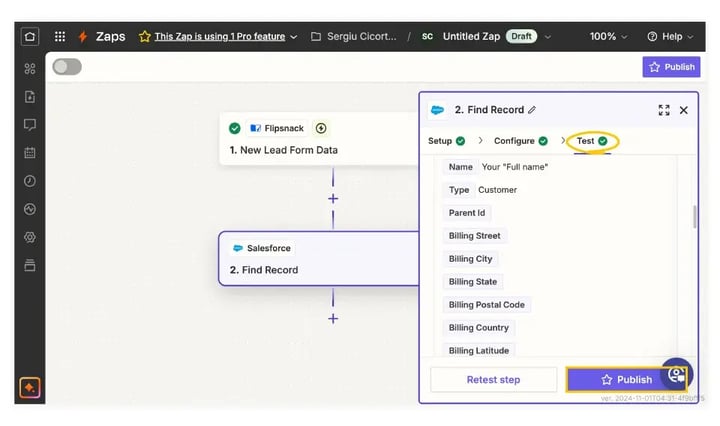
Task: Add a step after Salesforce Find Record
Action: point(333,319)
